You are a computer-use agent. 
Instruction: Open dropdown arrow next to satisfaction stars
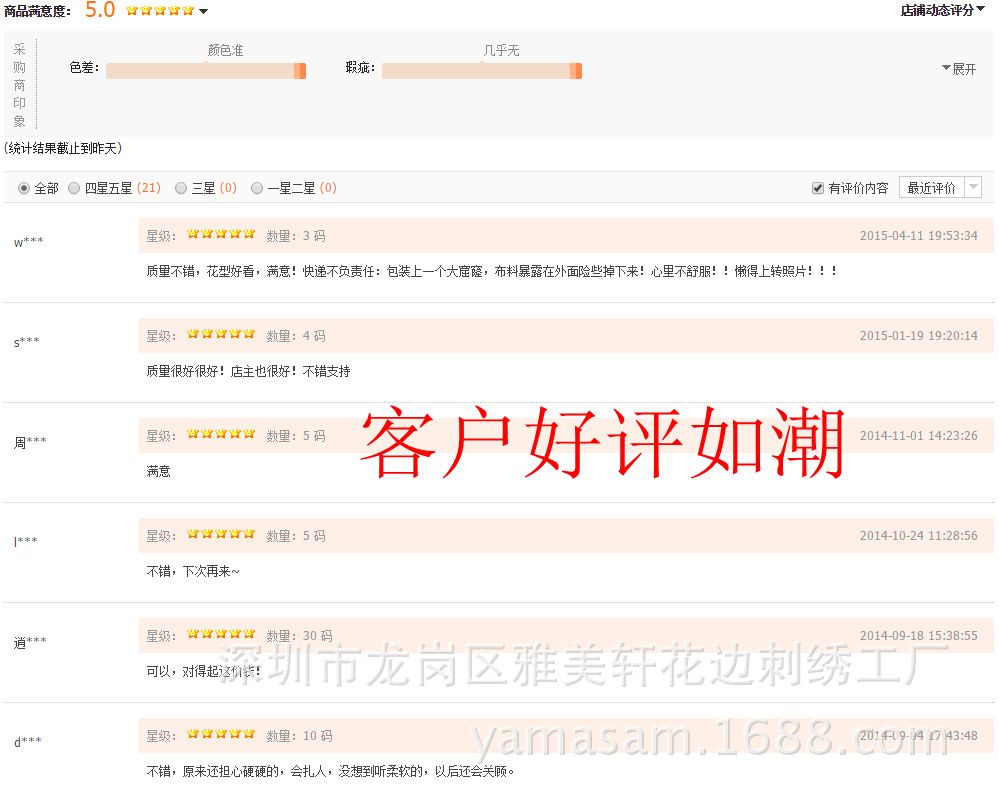tap(204, 12)
